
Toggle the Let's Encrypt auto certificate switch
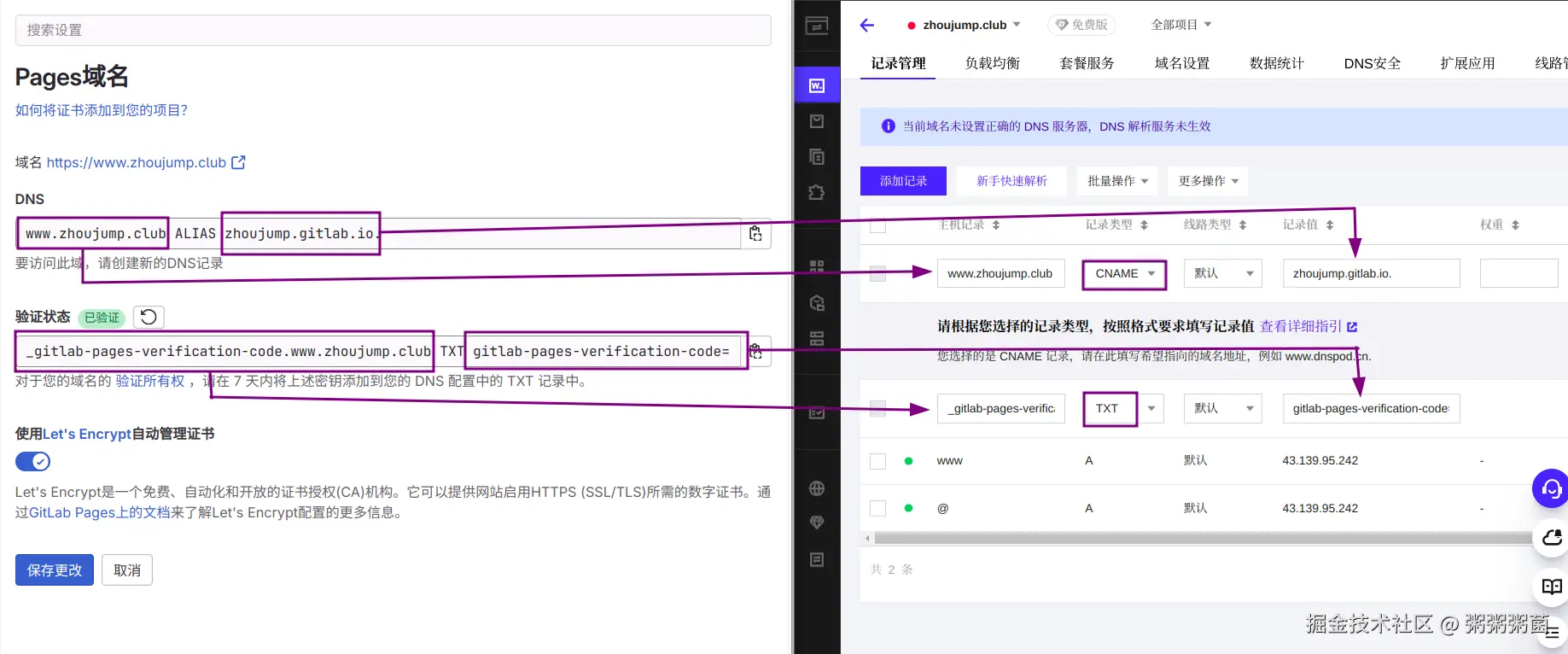[x=33, y=462]
